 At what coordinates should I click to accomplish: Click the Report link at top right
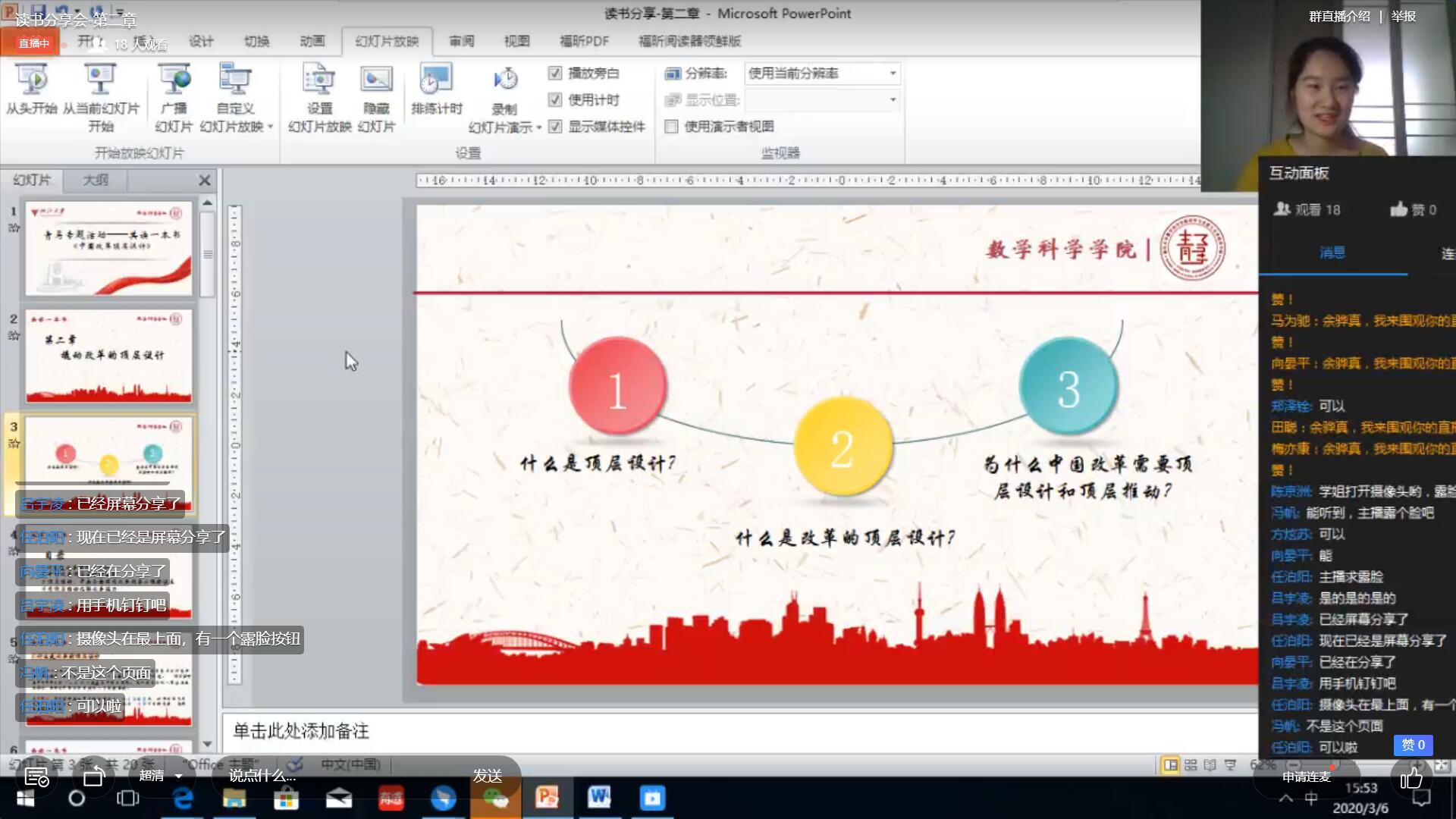[1403, 16]
